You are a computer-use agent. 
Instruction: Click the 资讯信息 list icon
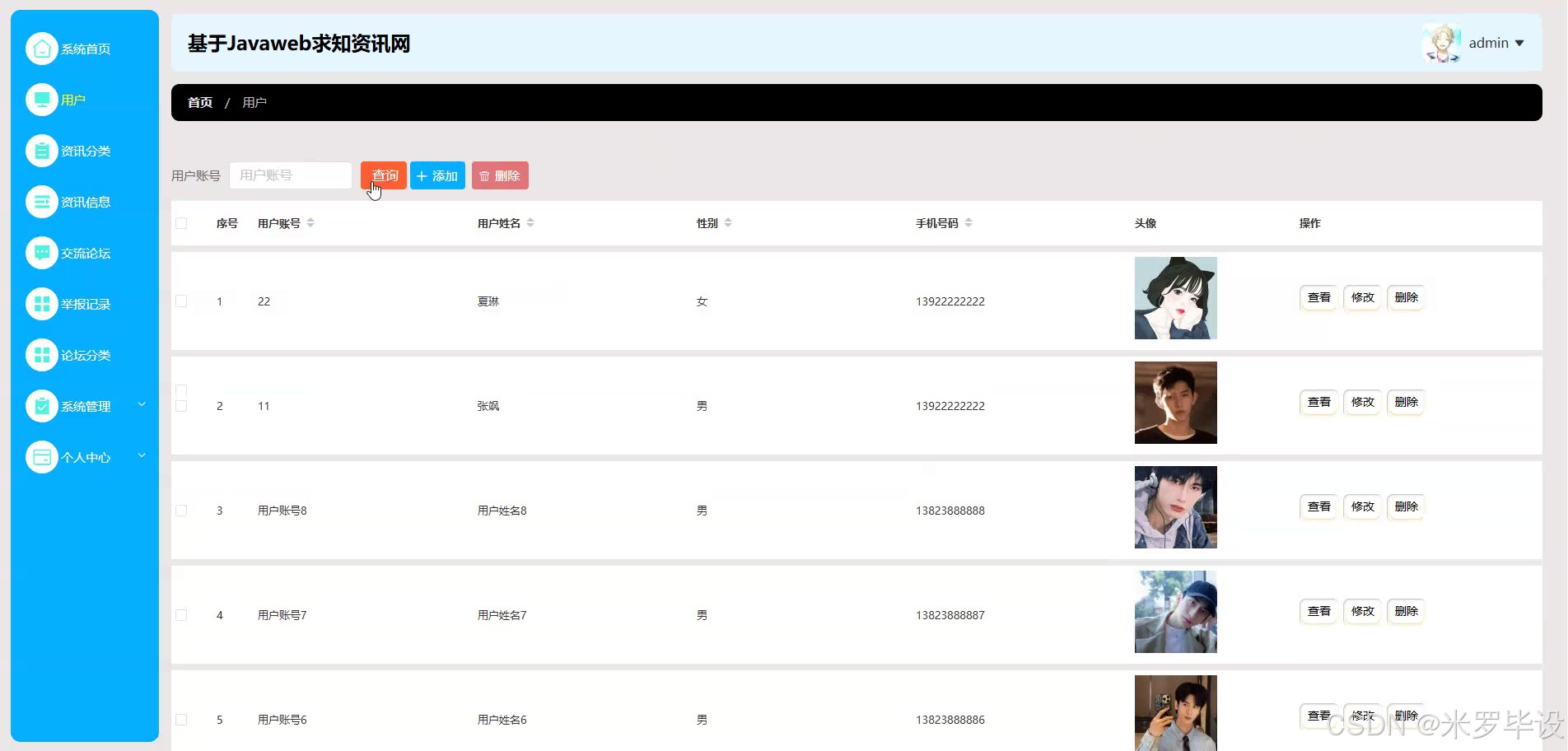(x=42, y=202)
